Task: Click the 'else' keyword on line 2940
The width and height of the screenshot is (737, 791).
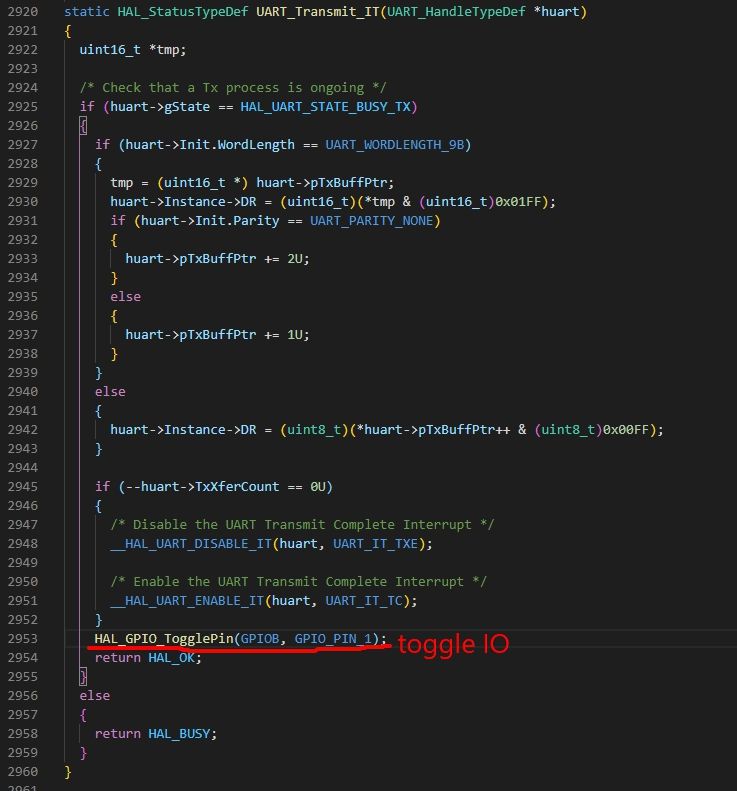Action: coord(110,392)
